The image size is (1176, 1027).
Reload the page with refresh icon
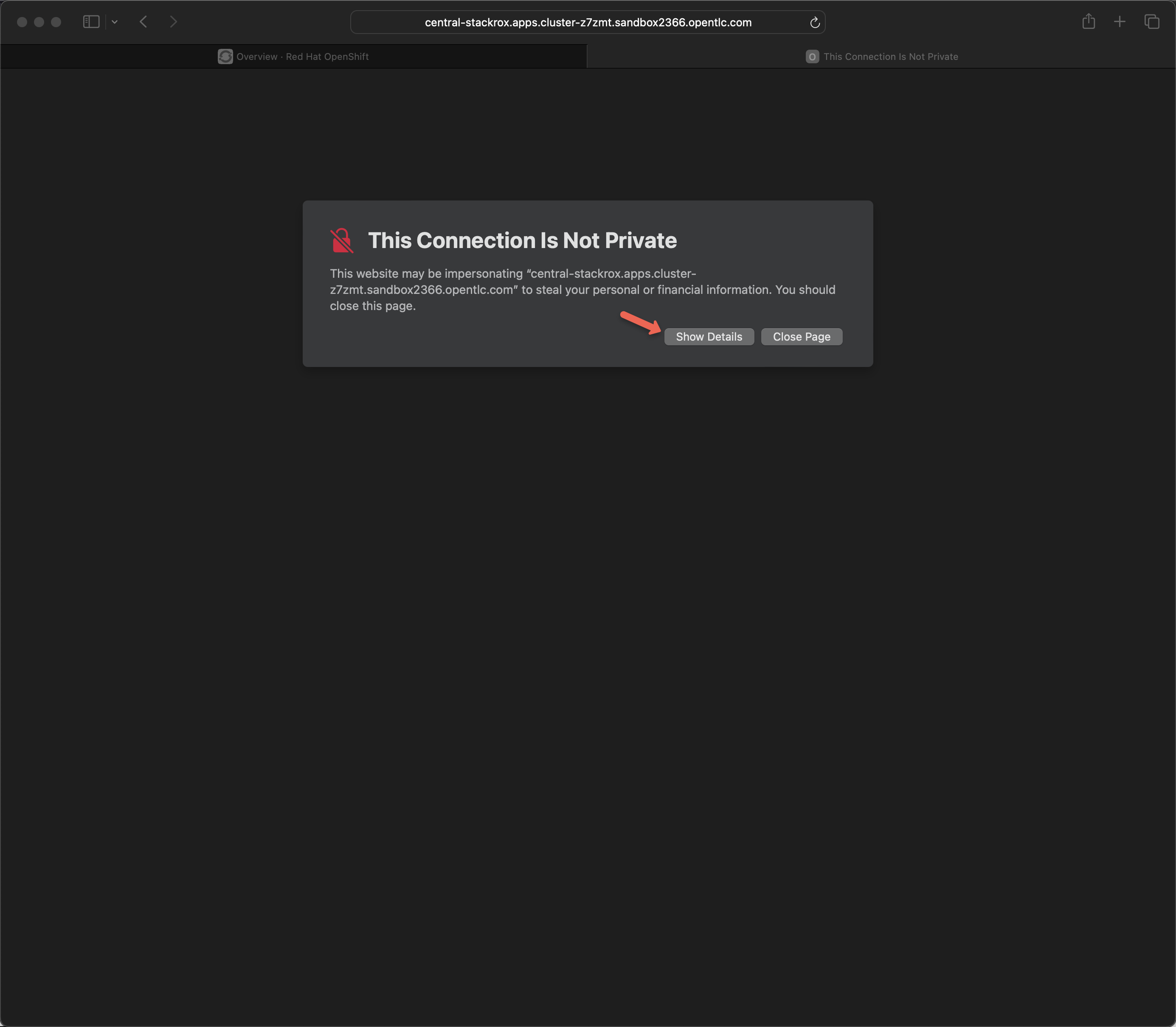(815, 23)
